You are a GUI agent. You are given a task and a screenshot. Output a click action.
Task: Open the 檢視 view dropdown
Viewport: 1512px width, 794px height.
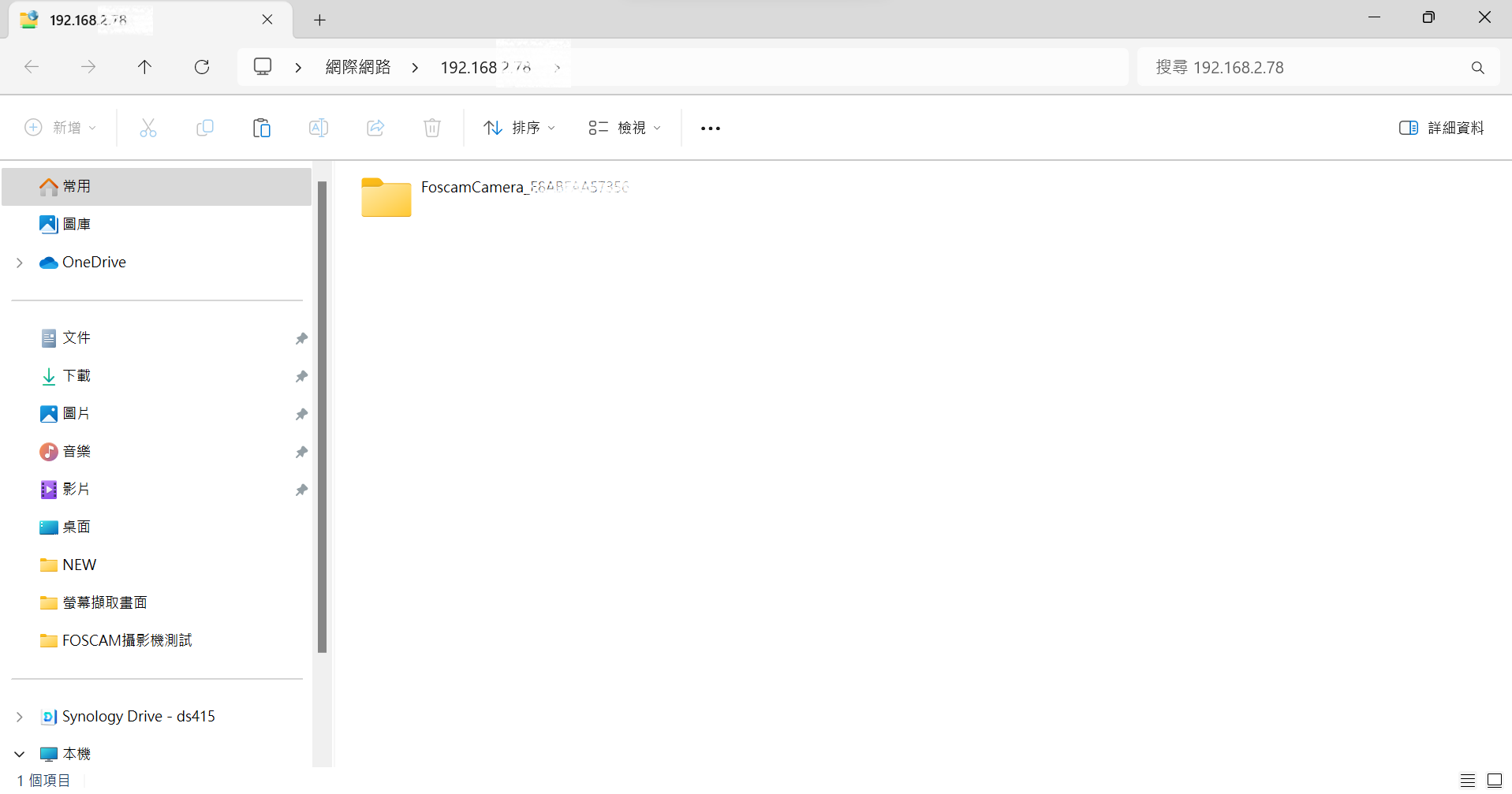tap(625, 128)
